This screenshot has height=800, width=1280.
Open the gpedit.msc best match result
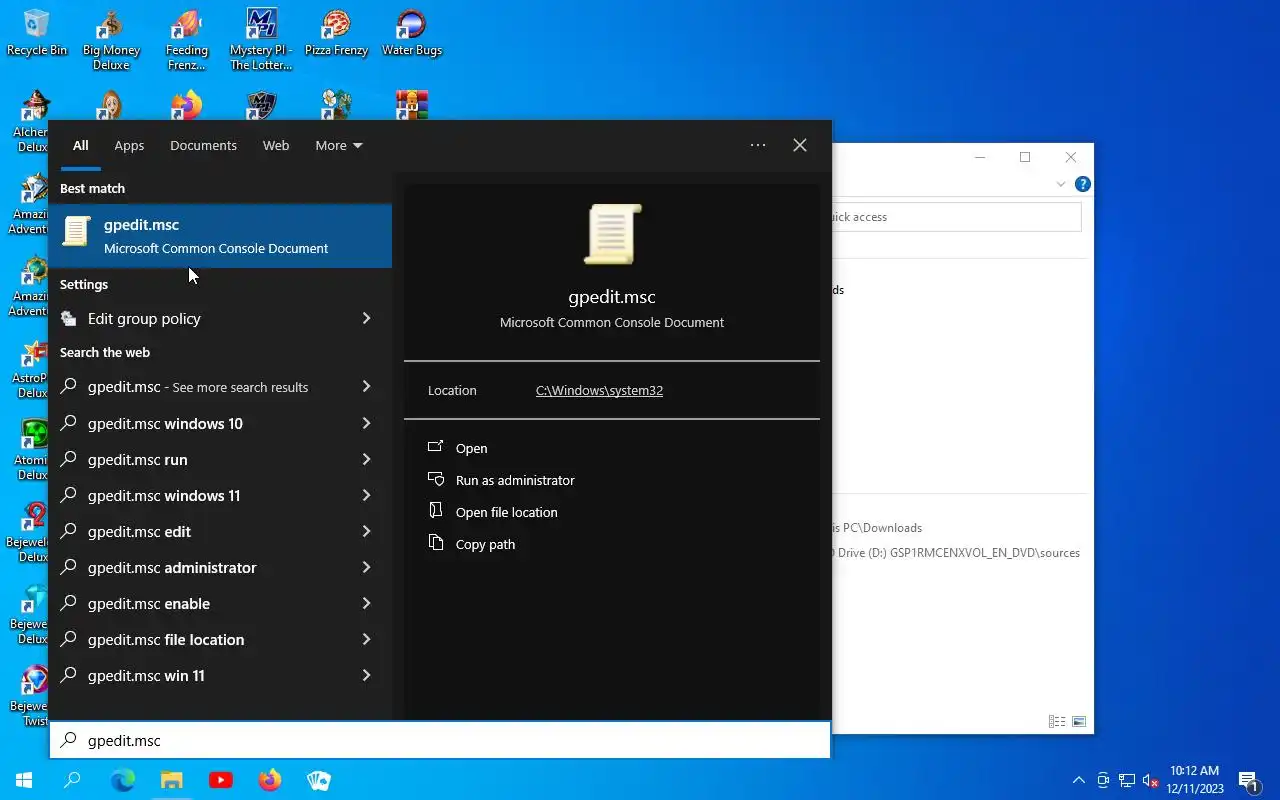tap(220, 236)
